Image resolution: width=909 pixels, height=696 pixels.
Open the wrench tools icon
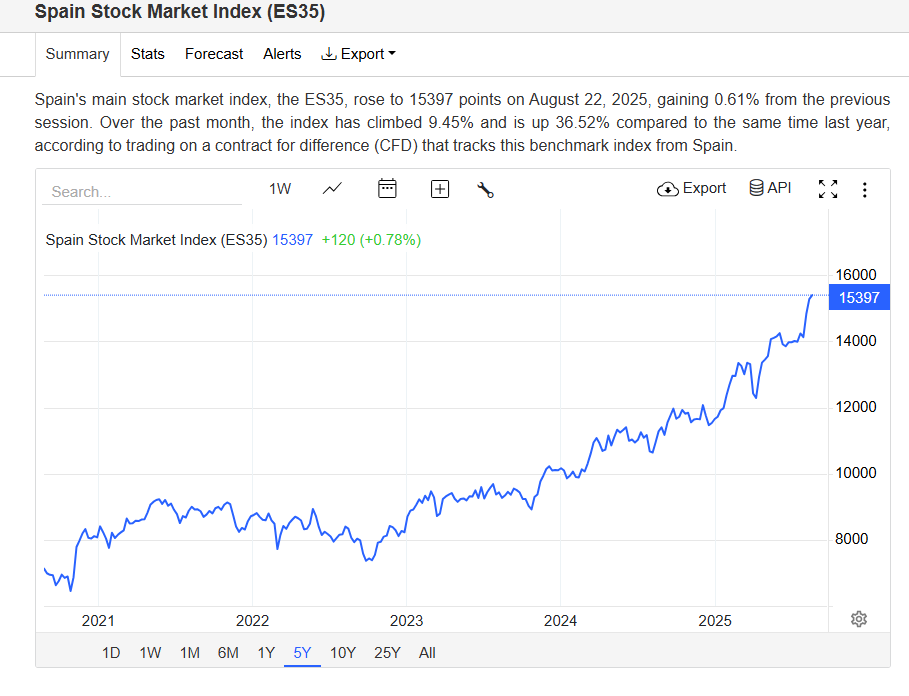pyautogui.click(x=486, y=189)
